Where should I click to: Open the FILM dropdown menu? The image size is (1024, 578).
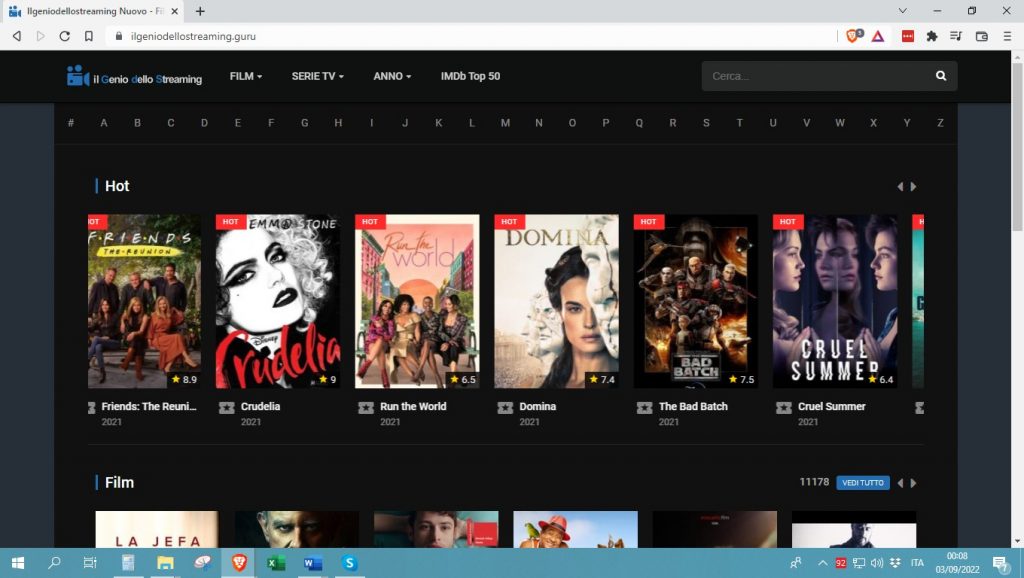coord(245,76)
